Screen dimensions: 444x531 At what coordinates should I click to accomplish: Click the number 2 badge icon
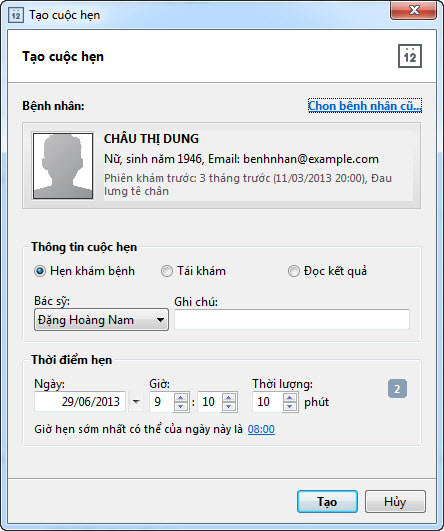coord(397,388)
